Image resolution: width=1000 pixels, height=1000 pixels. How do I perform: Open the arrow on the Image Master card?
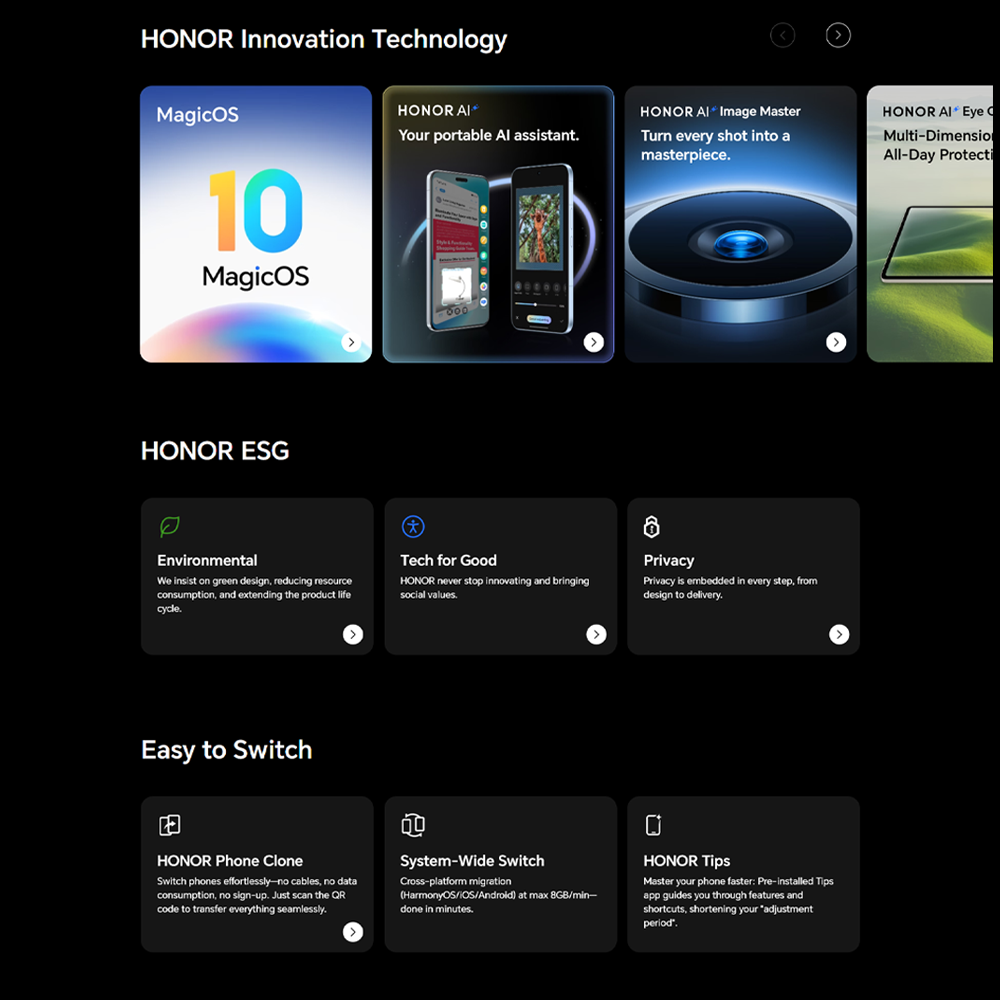click(x=835, y=342)
